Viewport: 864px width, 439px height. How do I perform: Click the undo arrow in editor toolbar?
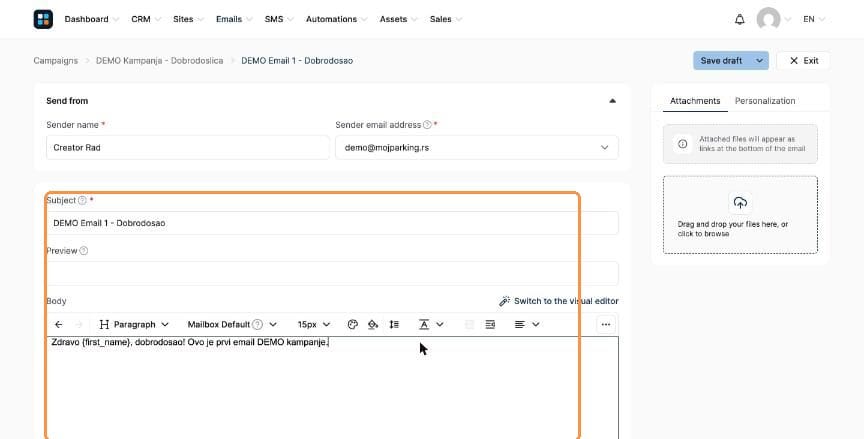click(58, 324)
